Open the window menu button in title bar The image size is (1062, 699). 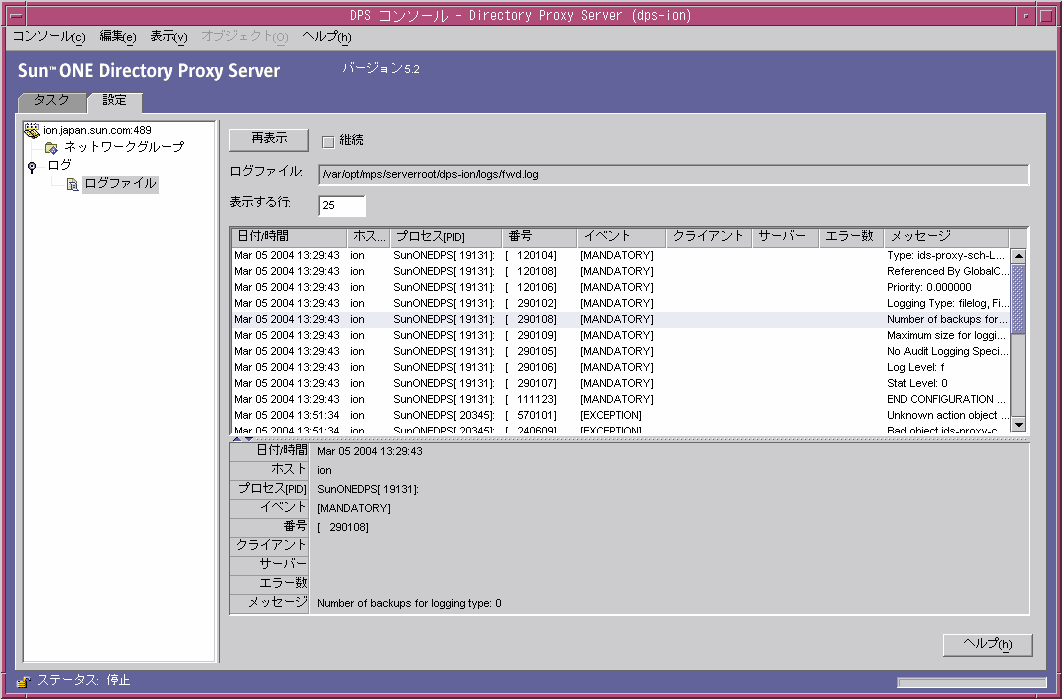[x=18, y=15]
